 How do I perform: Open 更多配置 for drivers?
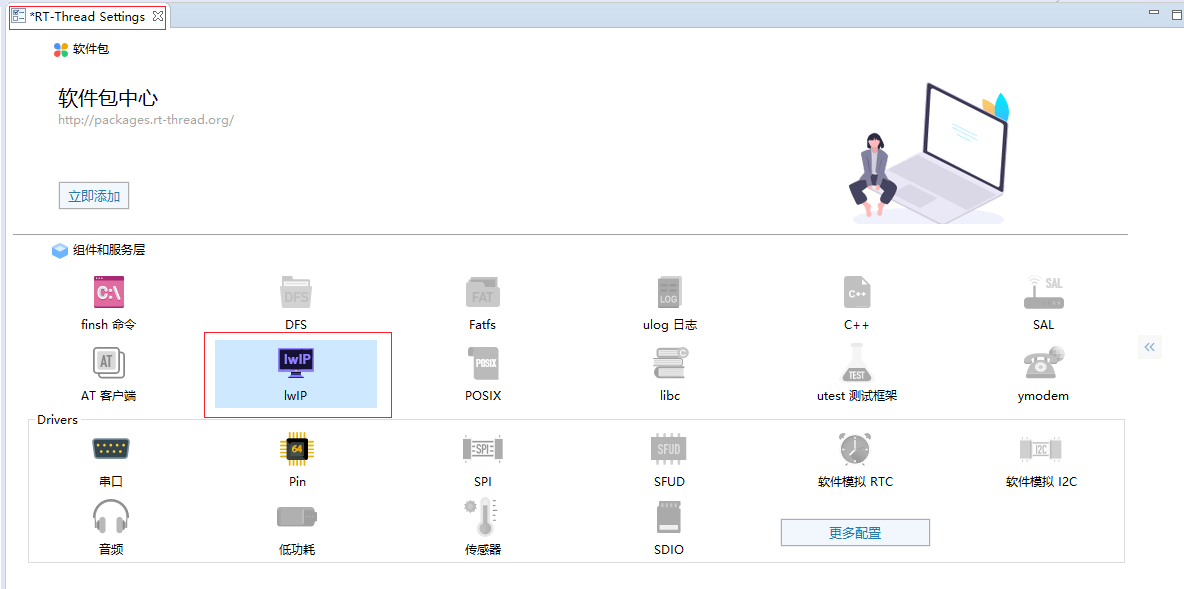coord(855,532)
